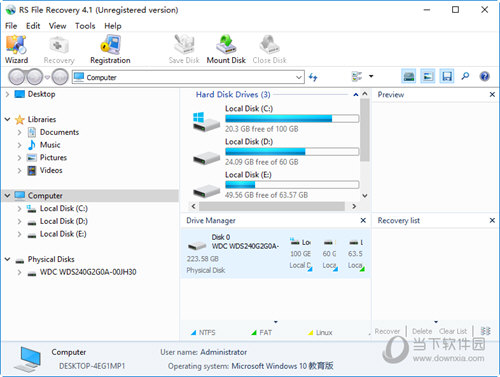The image size is (500, 377).
Task: Expand the WDC WDS240G2G0A-00JH30 node
Action: coord(19,272)
